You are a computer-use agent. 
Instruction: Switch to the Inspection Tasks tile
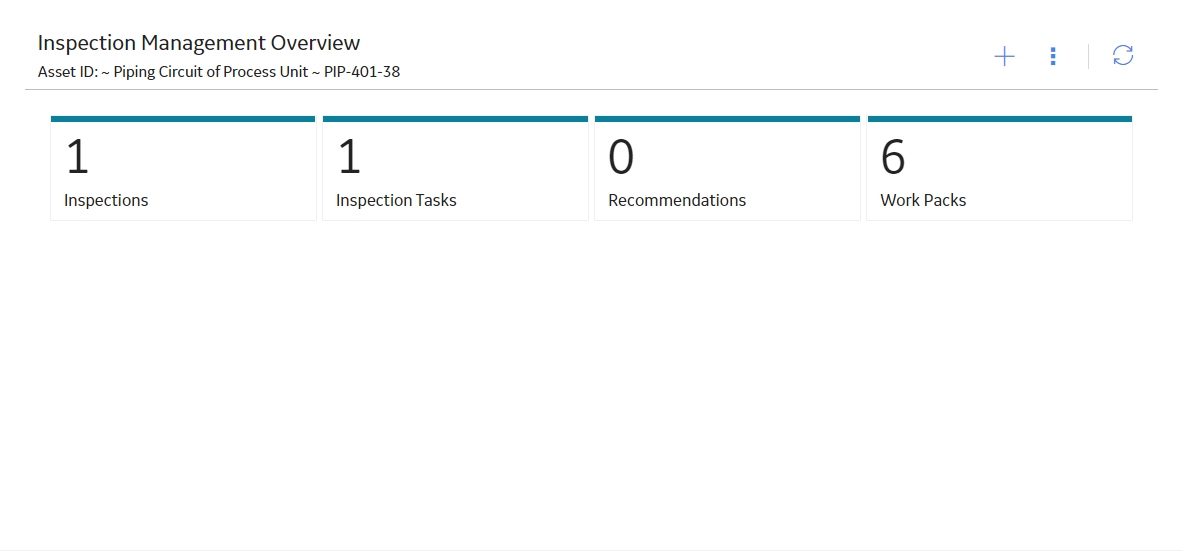455,168
